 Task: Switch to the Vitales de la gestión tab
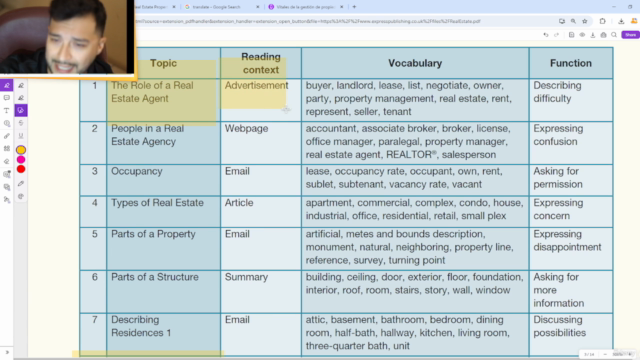[305, 7]
